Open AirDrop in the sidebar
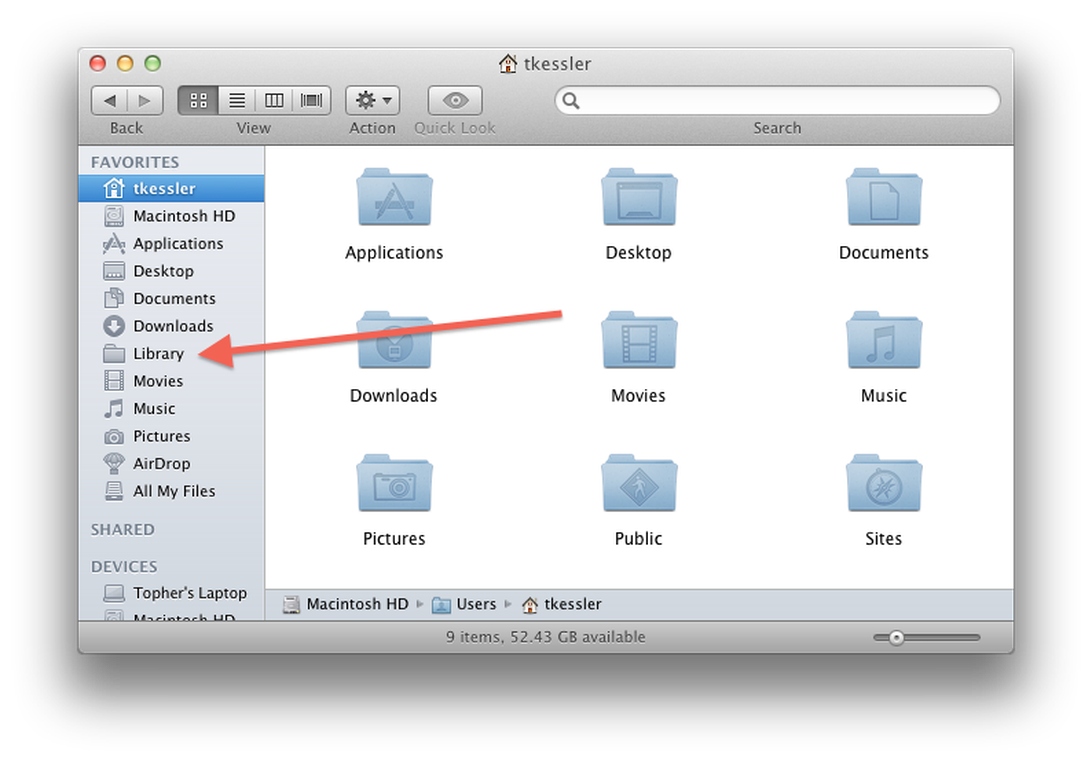 click(x=171, y=463)
